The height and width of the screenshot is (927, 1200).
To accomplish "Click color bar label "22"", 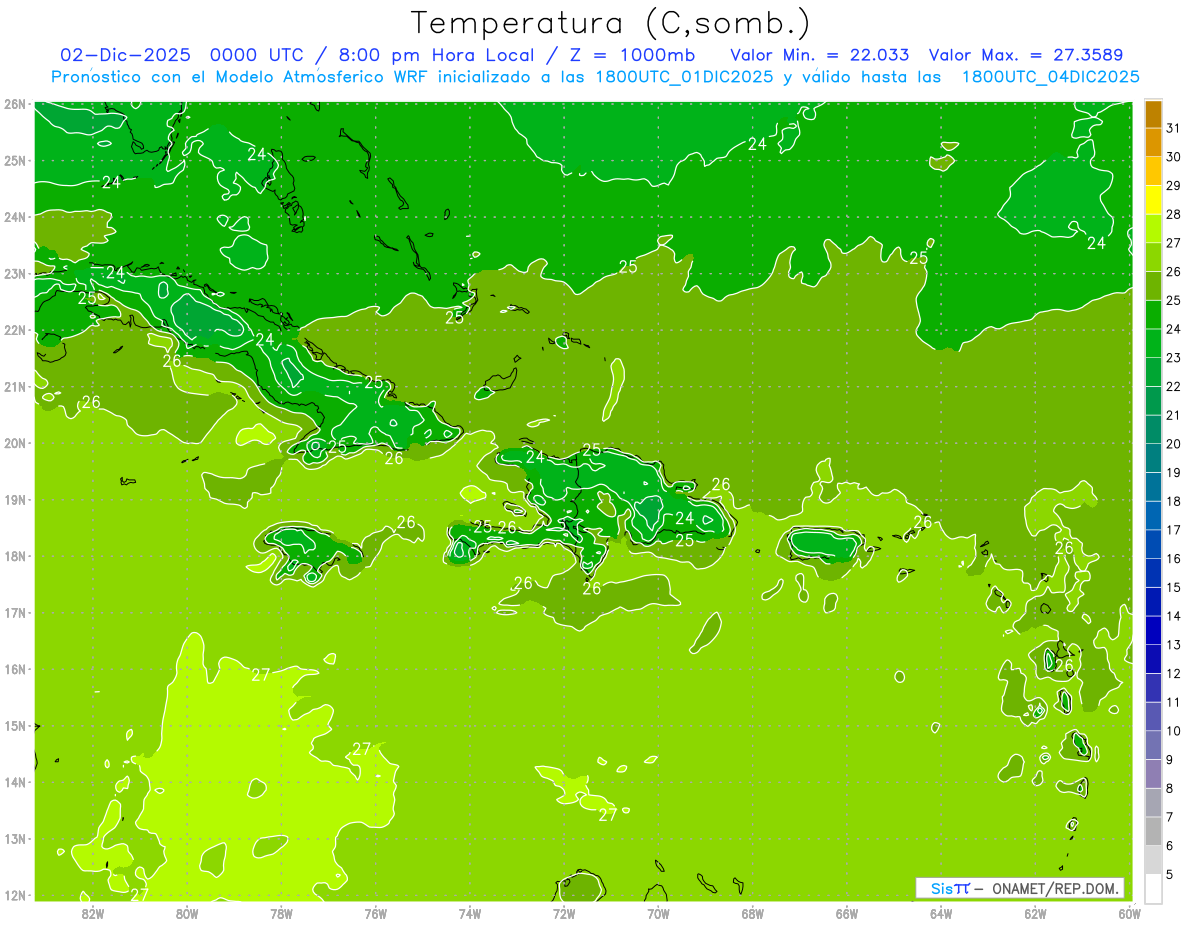I will coord(1173,387).
